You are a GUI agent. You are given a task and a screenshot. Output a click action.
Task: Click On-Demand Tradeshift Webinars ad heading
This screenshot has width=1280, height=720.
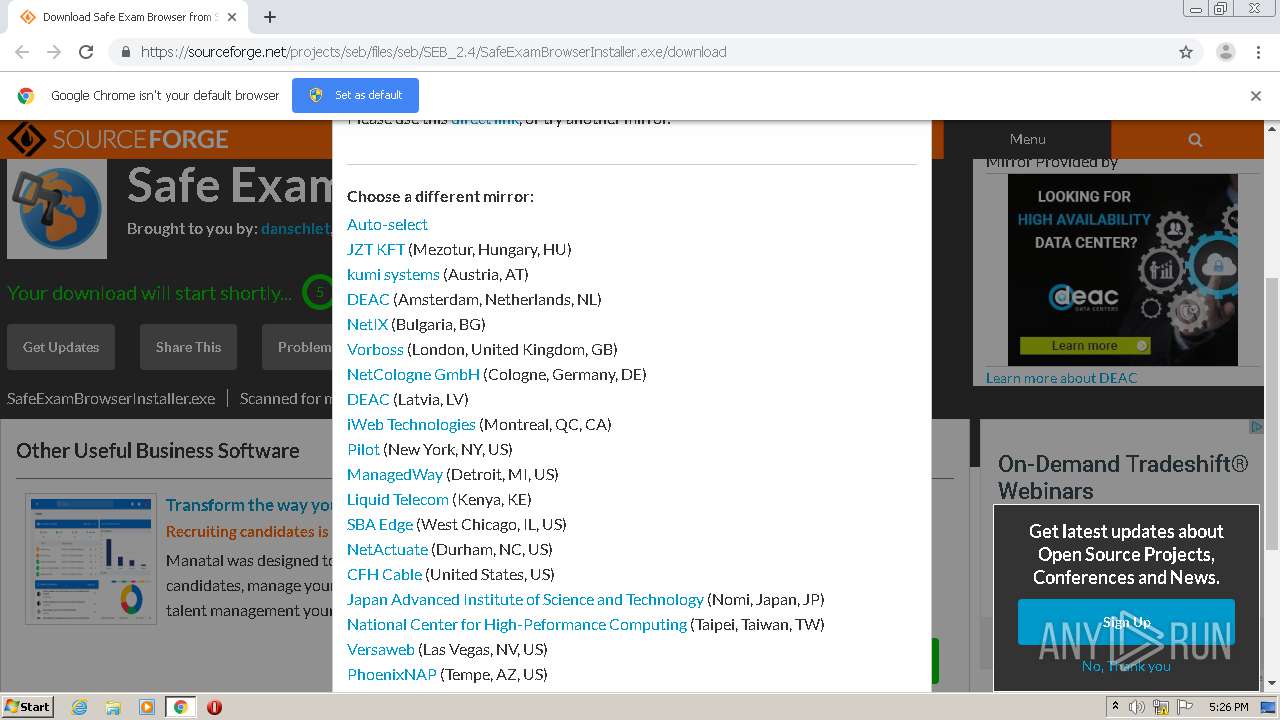point(1123,477)
